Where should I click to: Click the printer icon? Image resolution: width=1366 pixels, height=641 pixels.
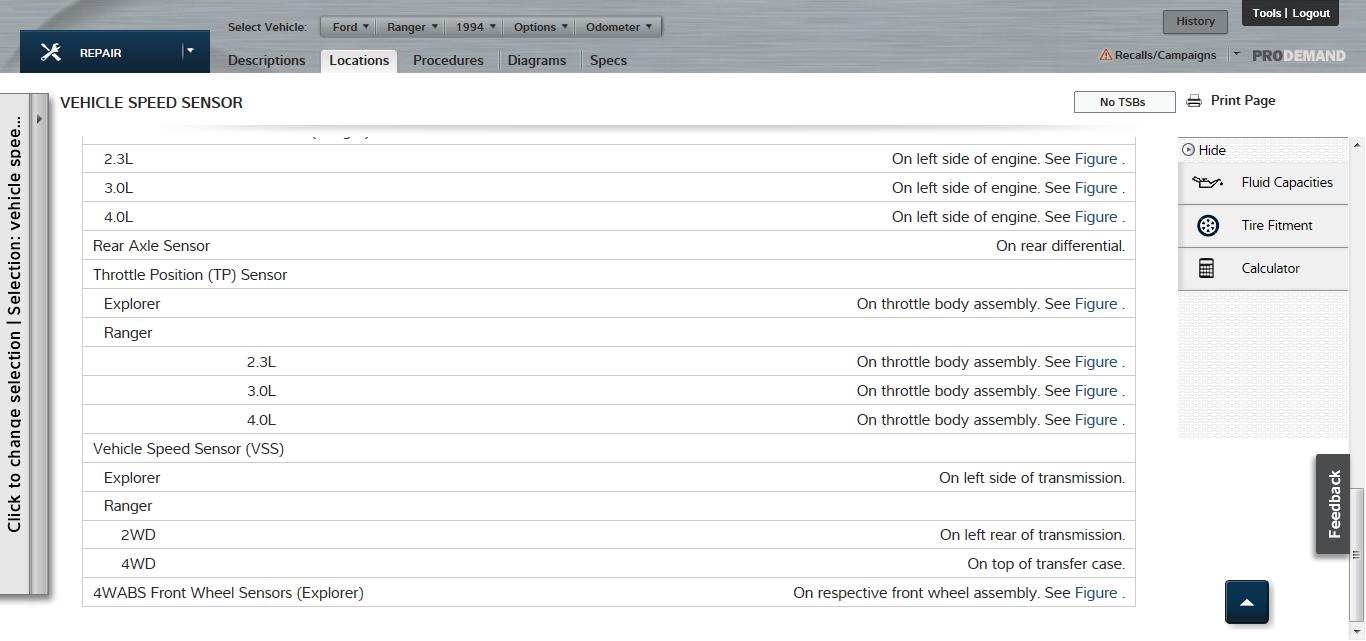[x=1194, y=101]
